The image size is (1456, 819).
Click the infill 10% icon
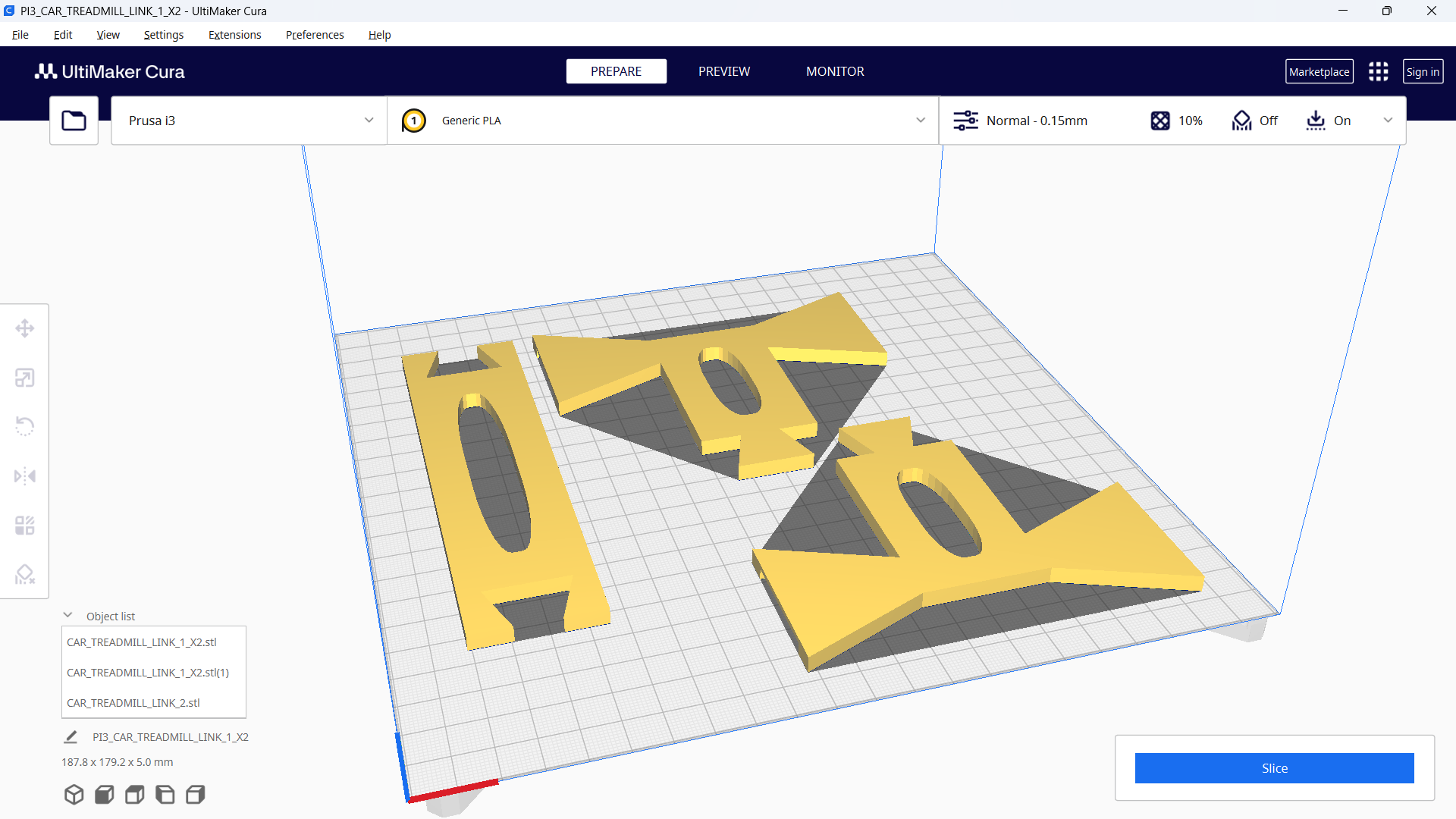(x=1160, y=121)
